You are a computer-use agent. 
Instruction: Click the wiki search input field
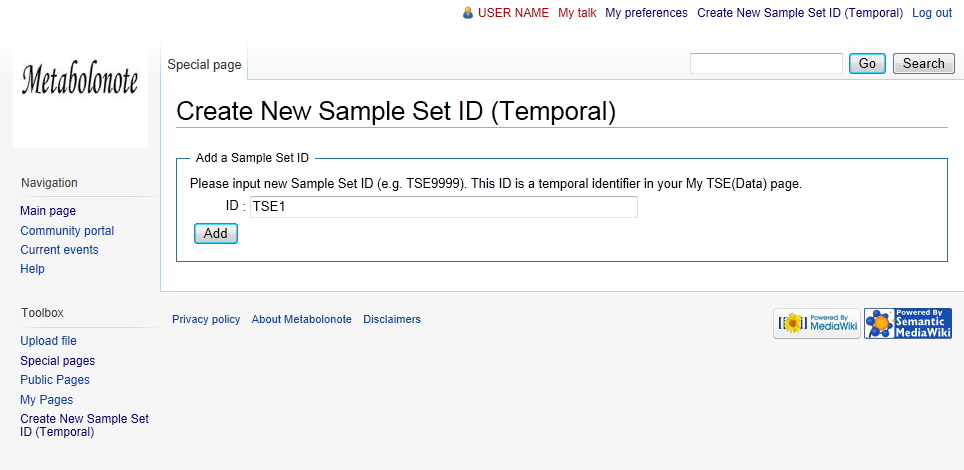(766, 64)
